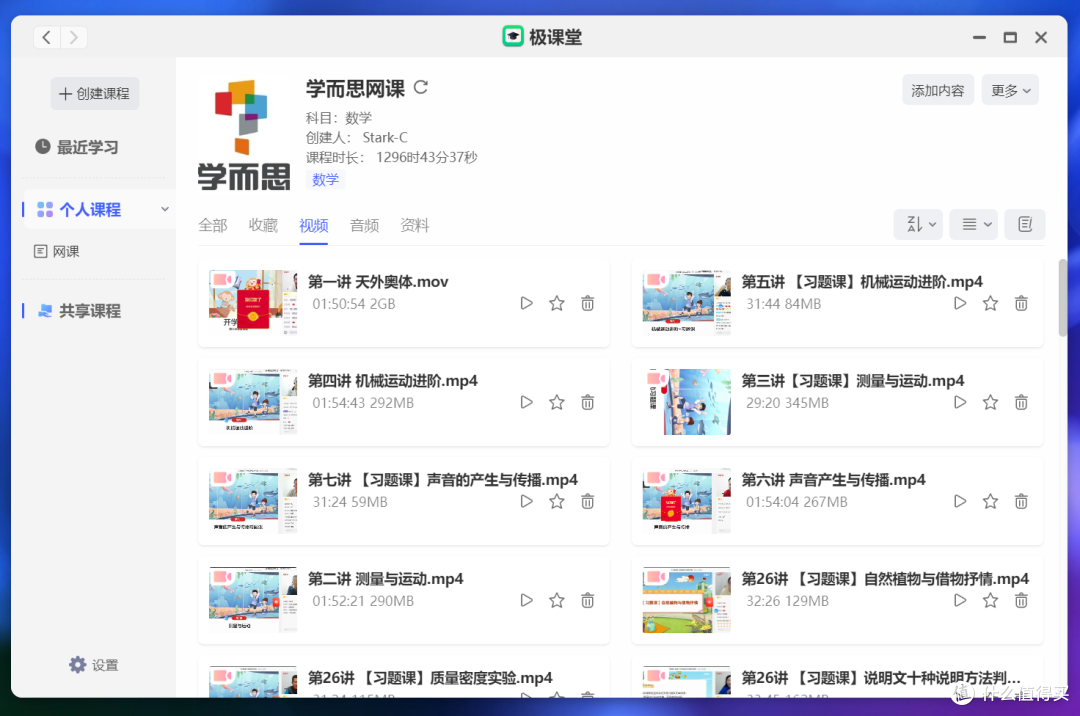Image resolution: width=1080 pixels, height=716 pixels.
Task: Play 第一讲 天外奥体.mov video
Action: pos(526,303)
